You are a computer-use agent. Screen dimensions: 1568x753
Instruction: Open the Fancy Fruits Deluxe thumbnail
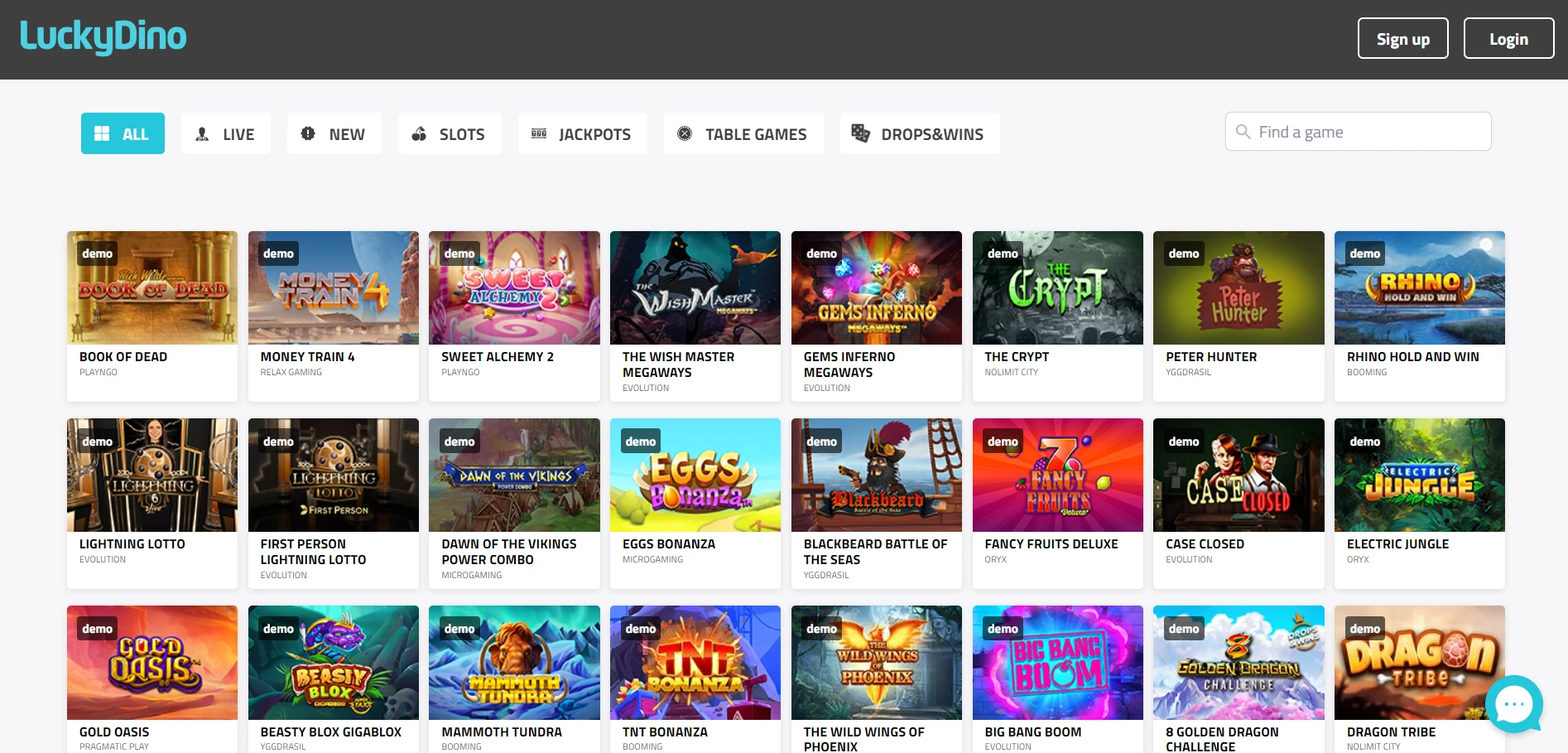pyautogui.click(x=1058, y=475)
